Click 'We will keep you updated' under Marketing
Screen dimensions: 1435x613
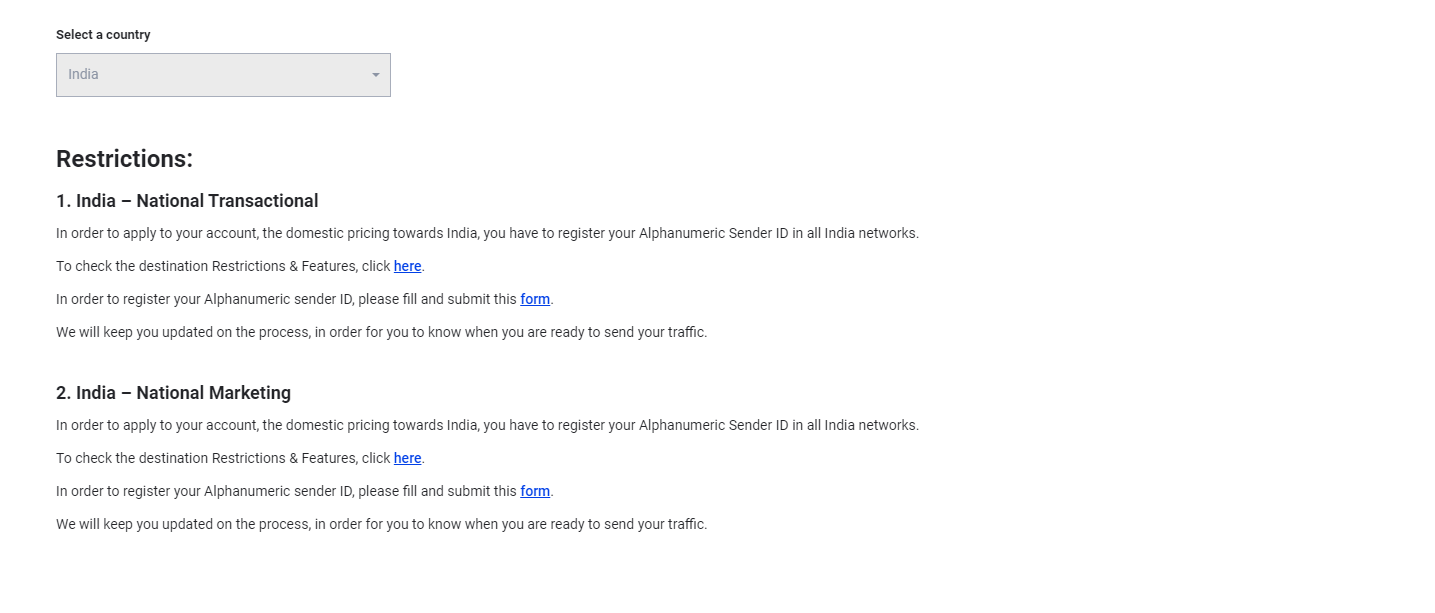point(381,524)
